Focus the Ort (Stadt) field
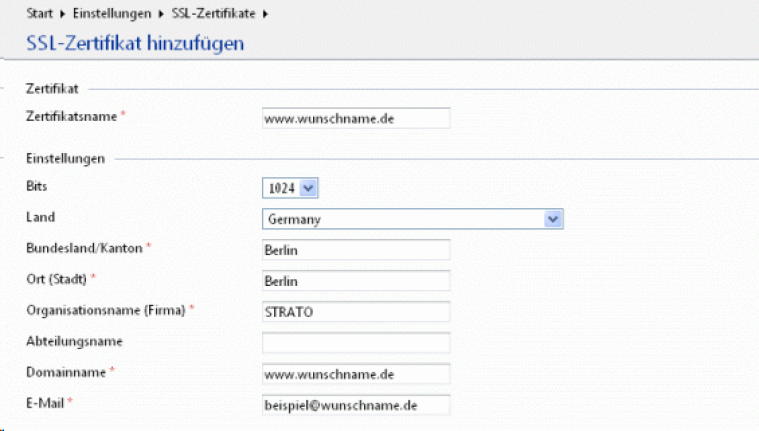Viewport: 759px width, 431px height. point(356,281)
